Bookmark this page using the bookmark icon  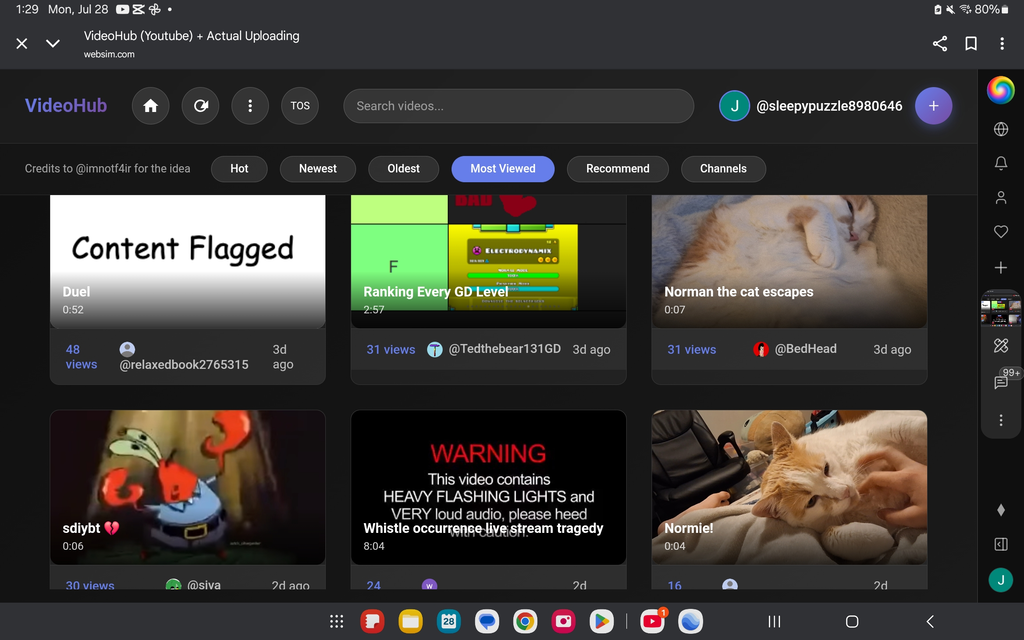968,44
